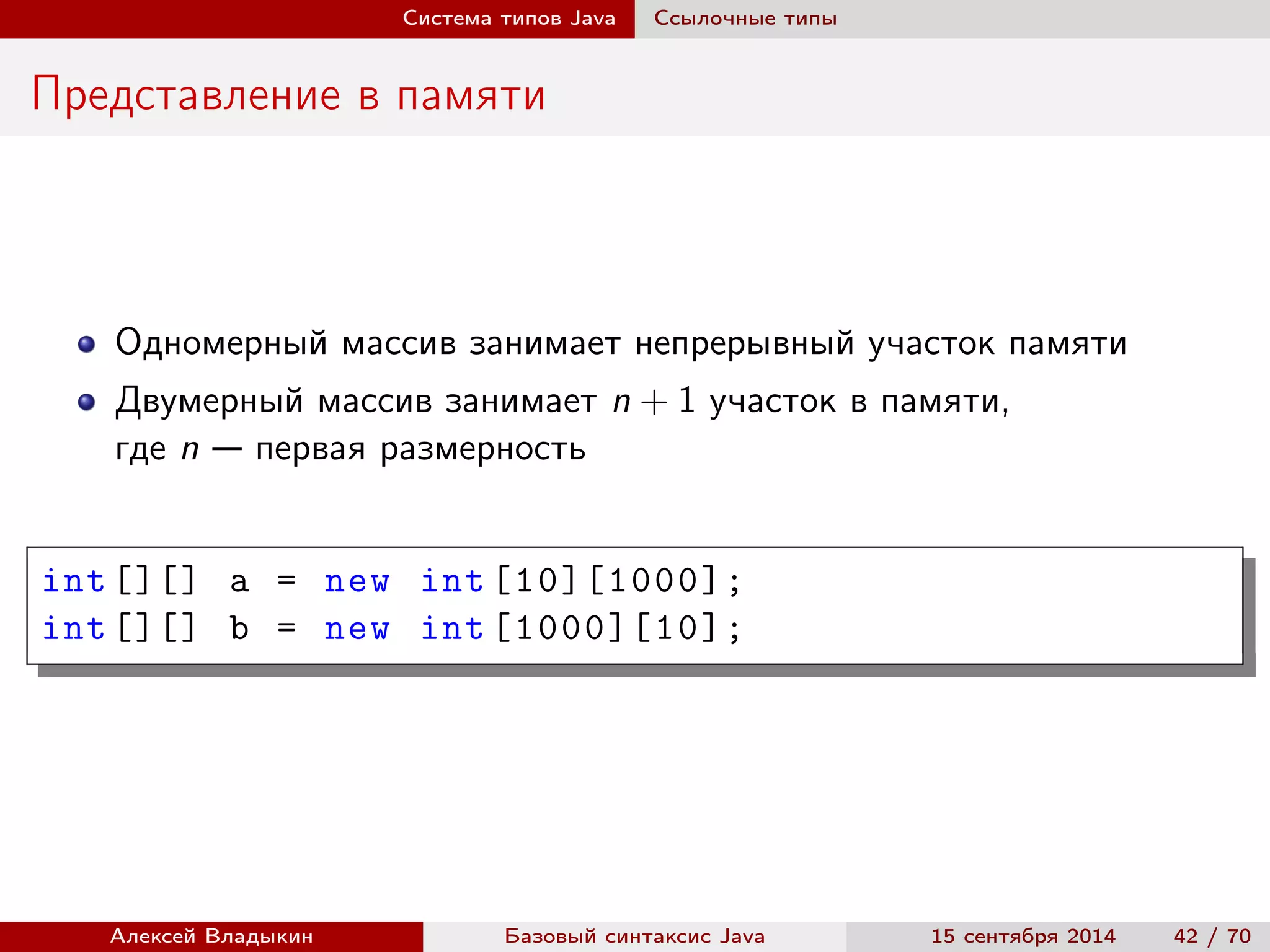Select the bullet about 'Одномерный массив'
The height and width of the screenshot is (952, 1270).
point(621,343)
